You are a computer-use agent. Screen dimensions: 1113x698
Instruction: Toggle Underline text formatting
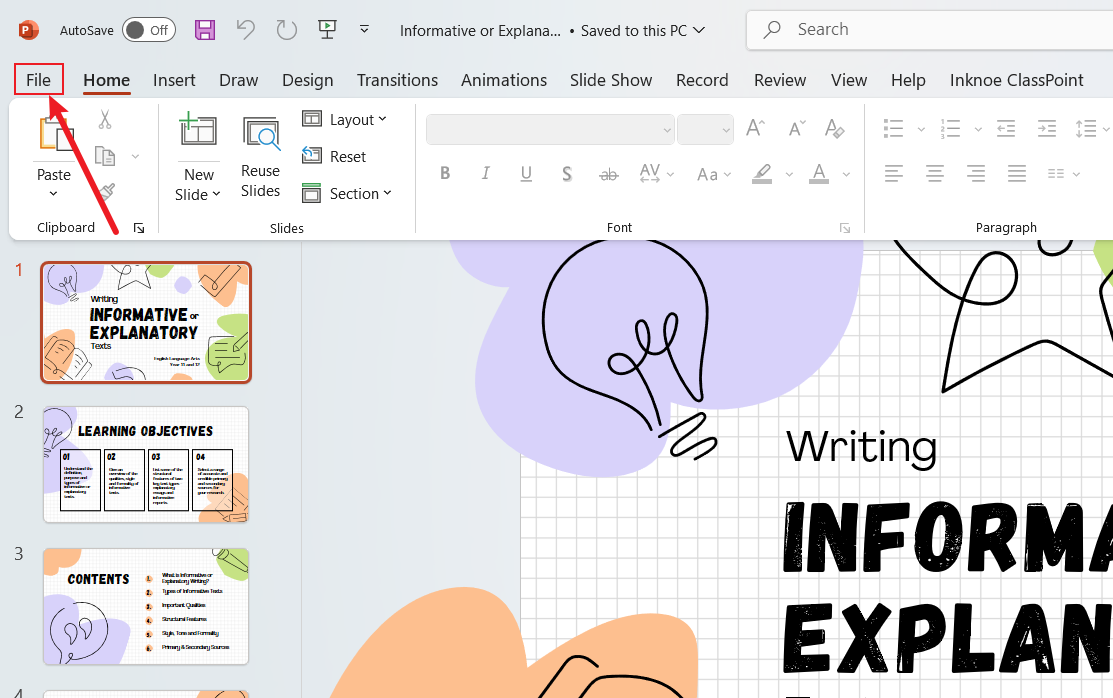(x=526, y=173)
